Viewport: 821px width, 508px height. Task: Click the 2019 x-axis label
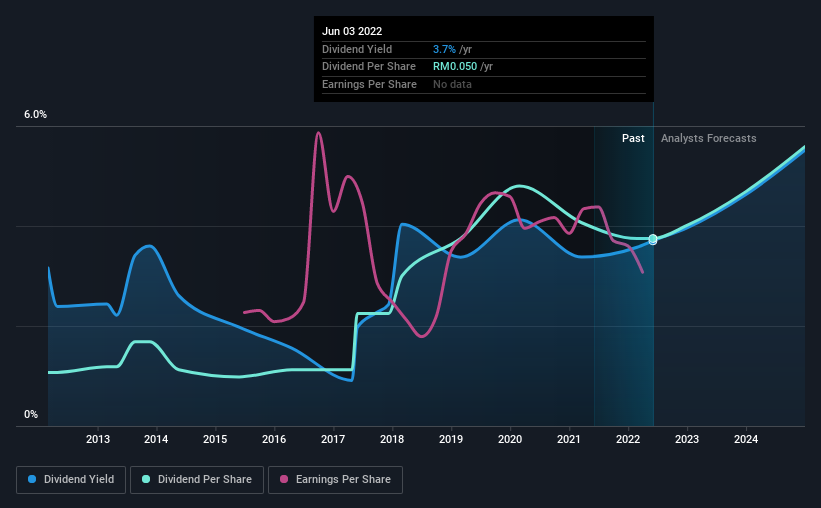451,439
